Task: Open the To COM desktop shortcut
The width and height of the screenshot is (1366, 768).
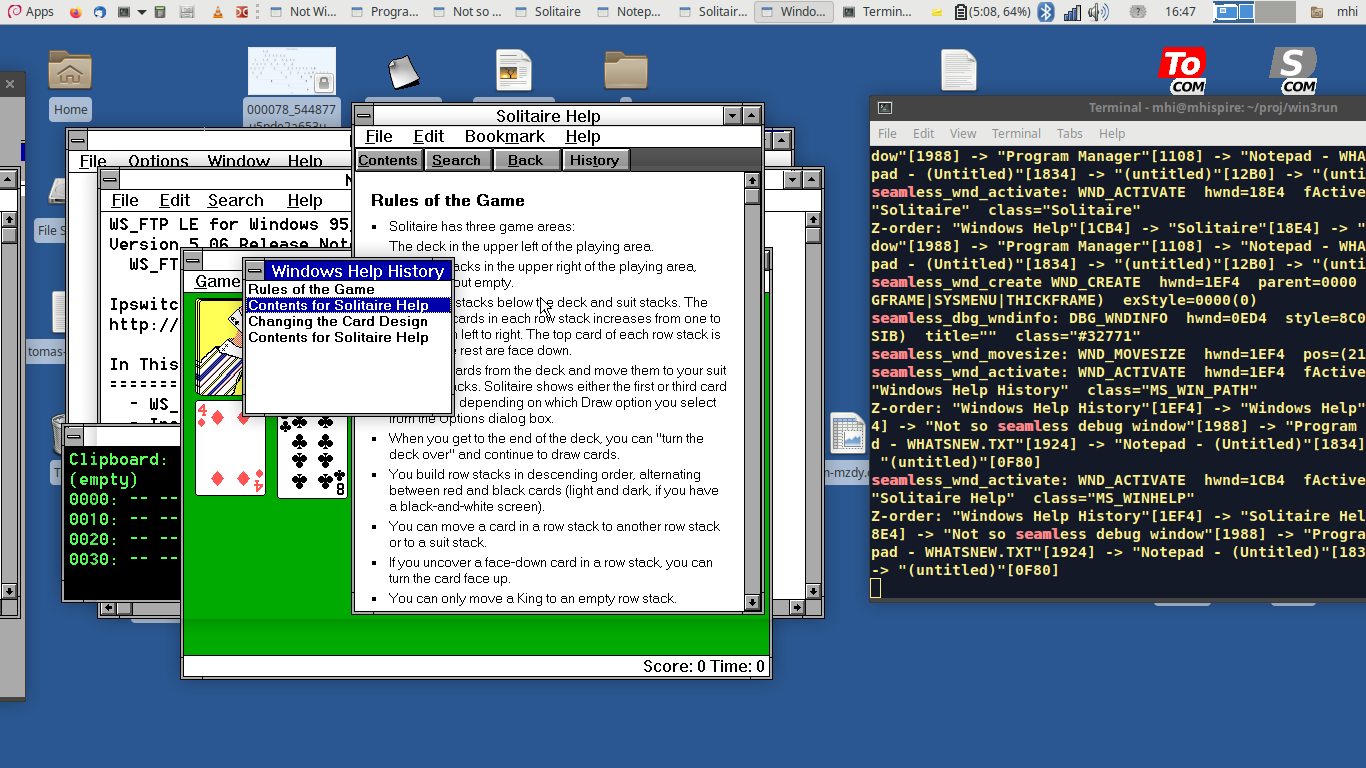Action: (1182, 71)
